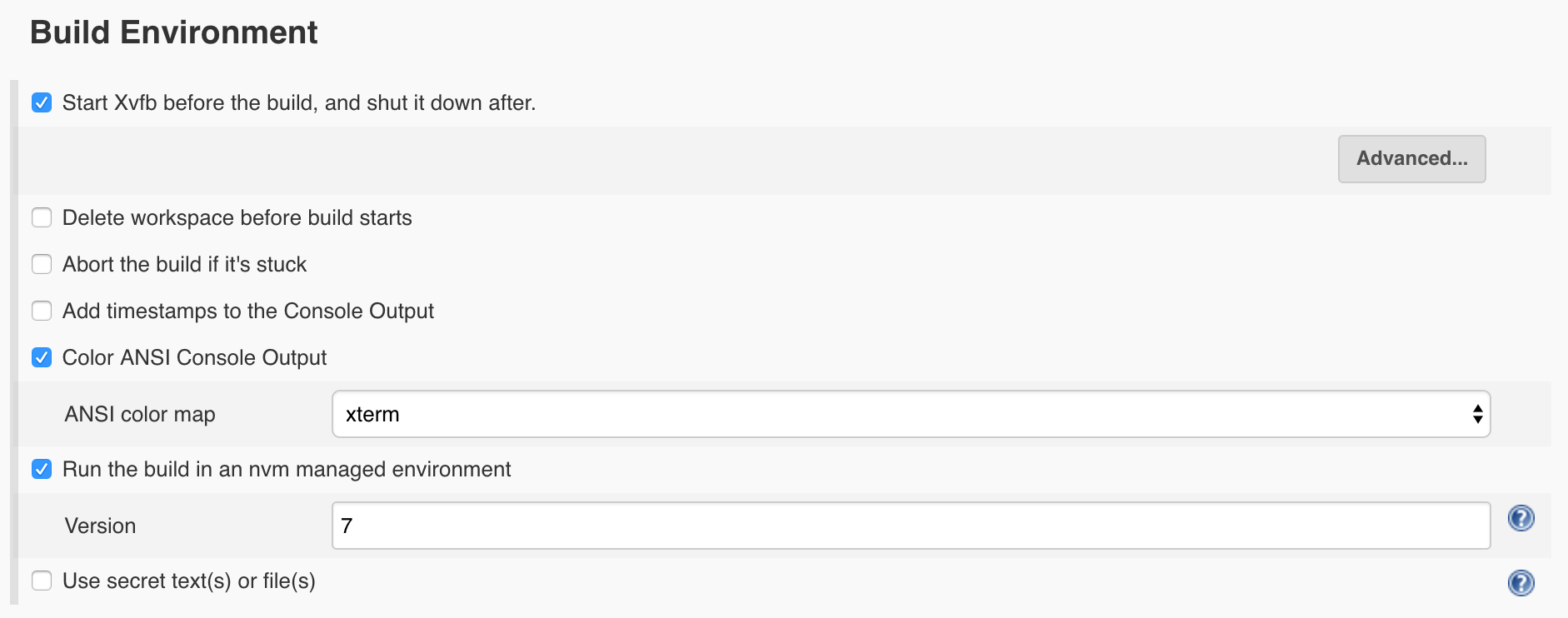Open help for nvm Version field
Image resolution: width=1568 pixels, height=618 pixels.
point(1521,518)
